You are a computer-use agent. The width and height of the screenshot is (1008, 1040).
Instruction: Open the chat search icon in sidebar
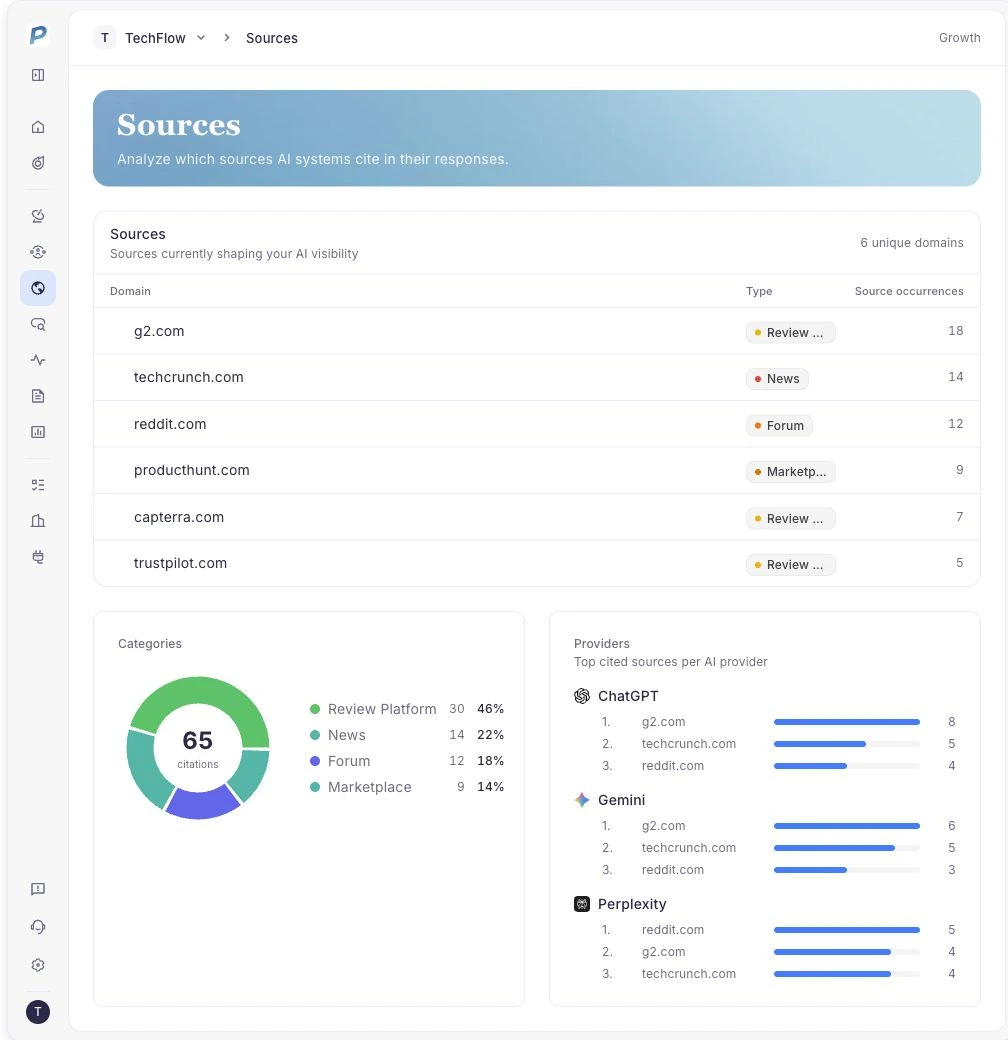pos(38,324)
